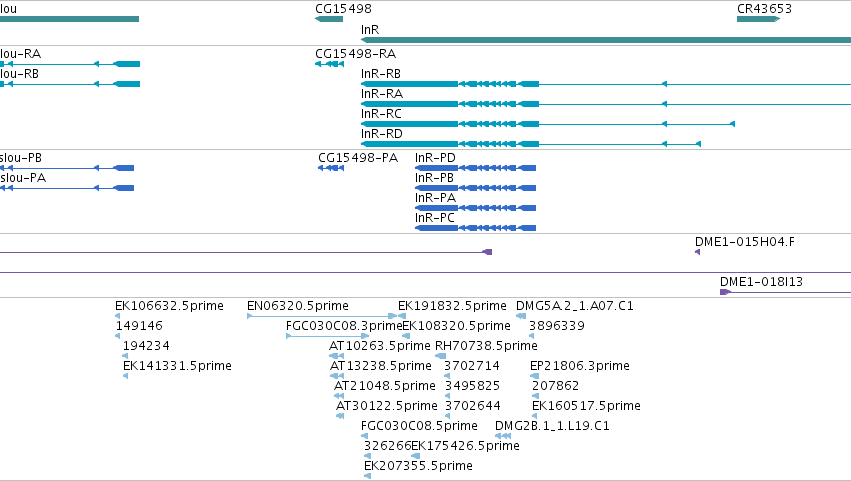Image resolution: width=851 pixels, height=481 pixels.
Task: Click the 194234 feature label
Action: point(146,346)
